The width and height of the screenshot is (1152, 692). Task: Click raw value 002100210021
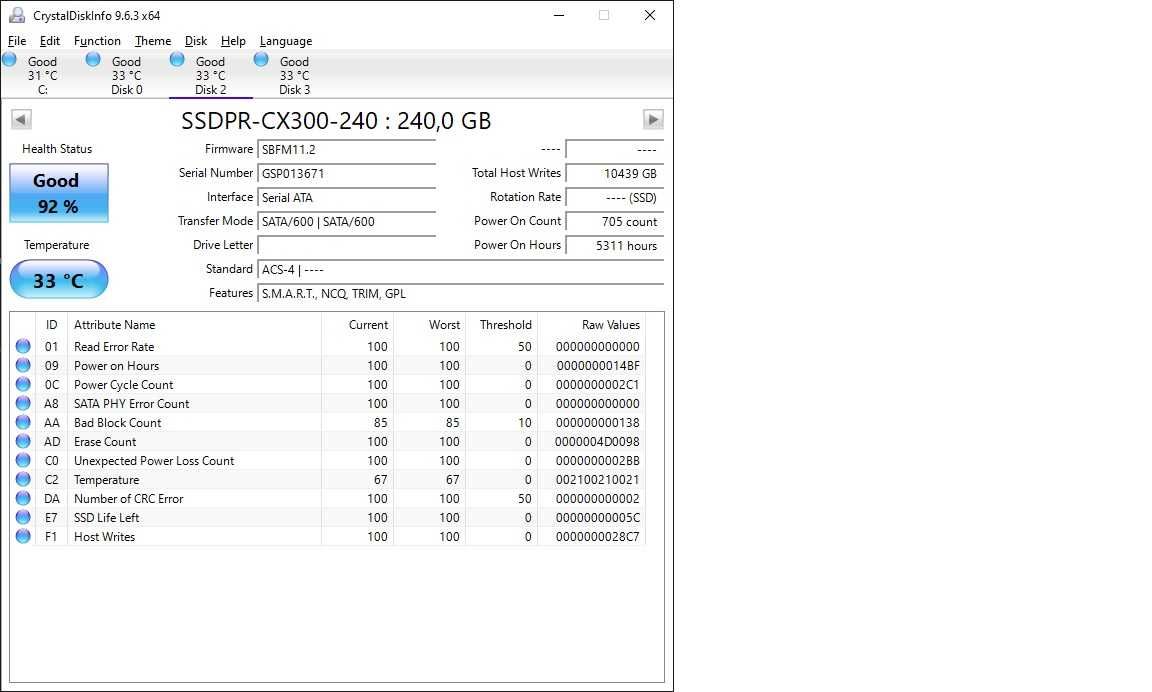coord(597,480)
